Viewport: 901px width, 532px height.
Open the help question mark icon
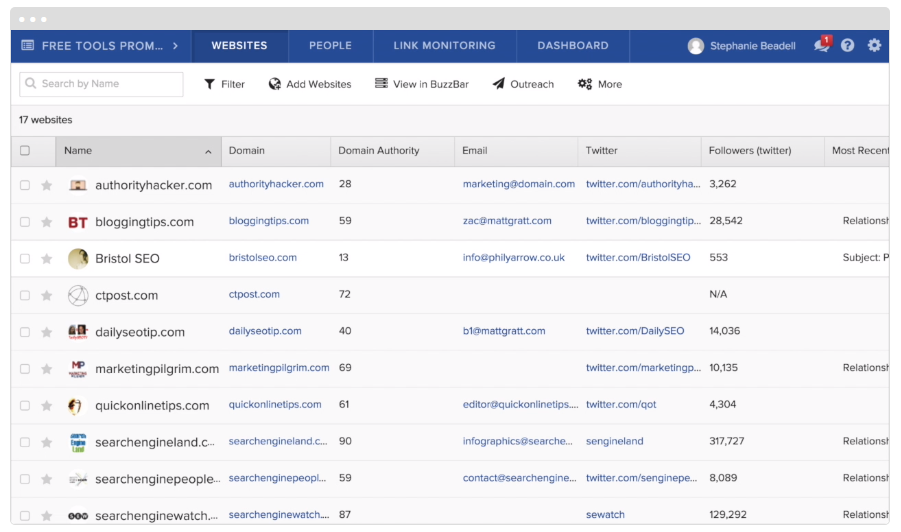pyautogui.click(x=848, y=45)
